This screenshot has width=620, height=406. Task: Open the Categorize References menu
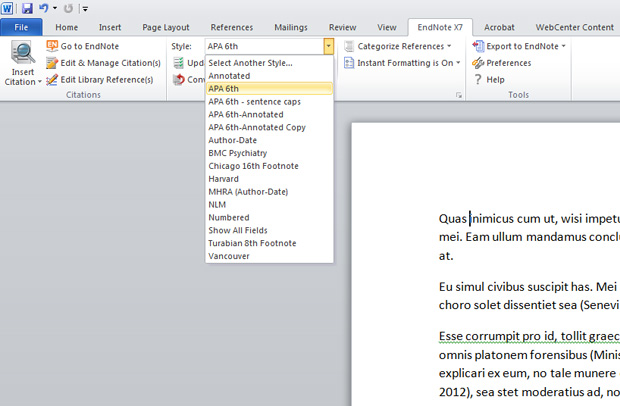pyautogui.click(x=404, y=46)
